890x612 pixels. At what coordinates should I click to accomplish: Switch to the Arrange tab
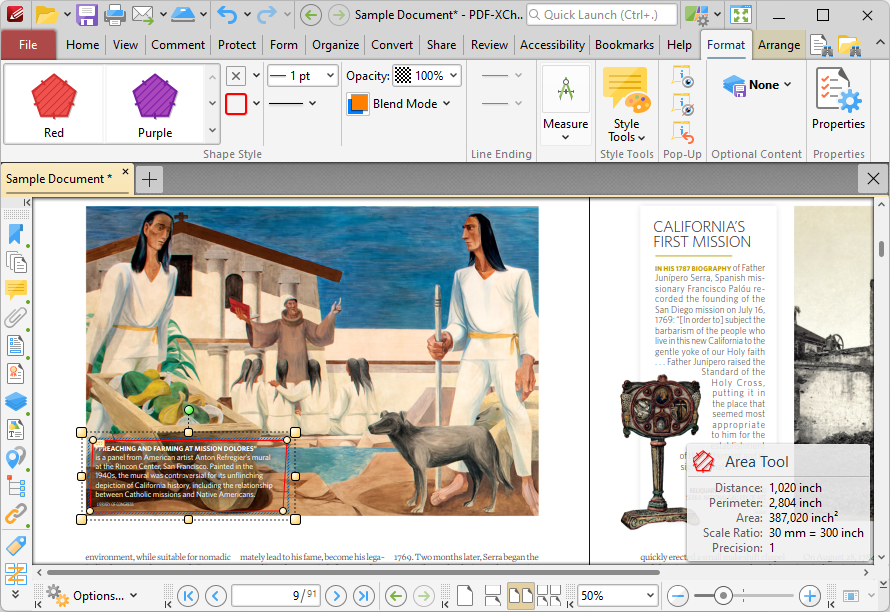pyautogui.click(x=779, y=45)
